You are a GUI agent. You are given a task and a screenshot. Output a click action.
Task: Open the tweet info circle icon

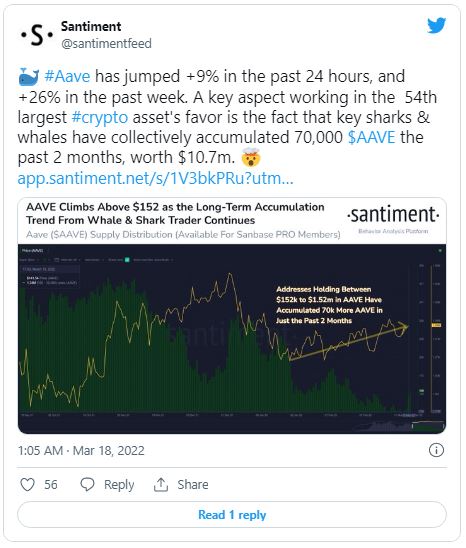436,450
